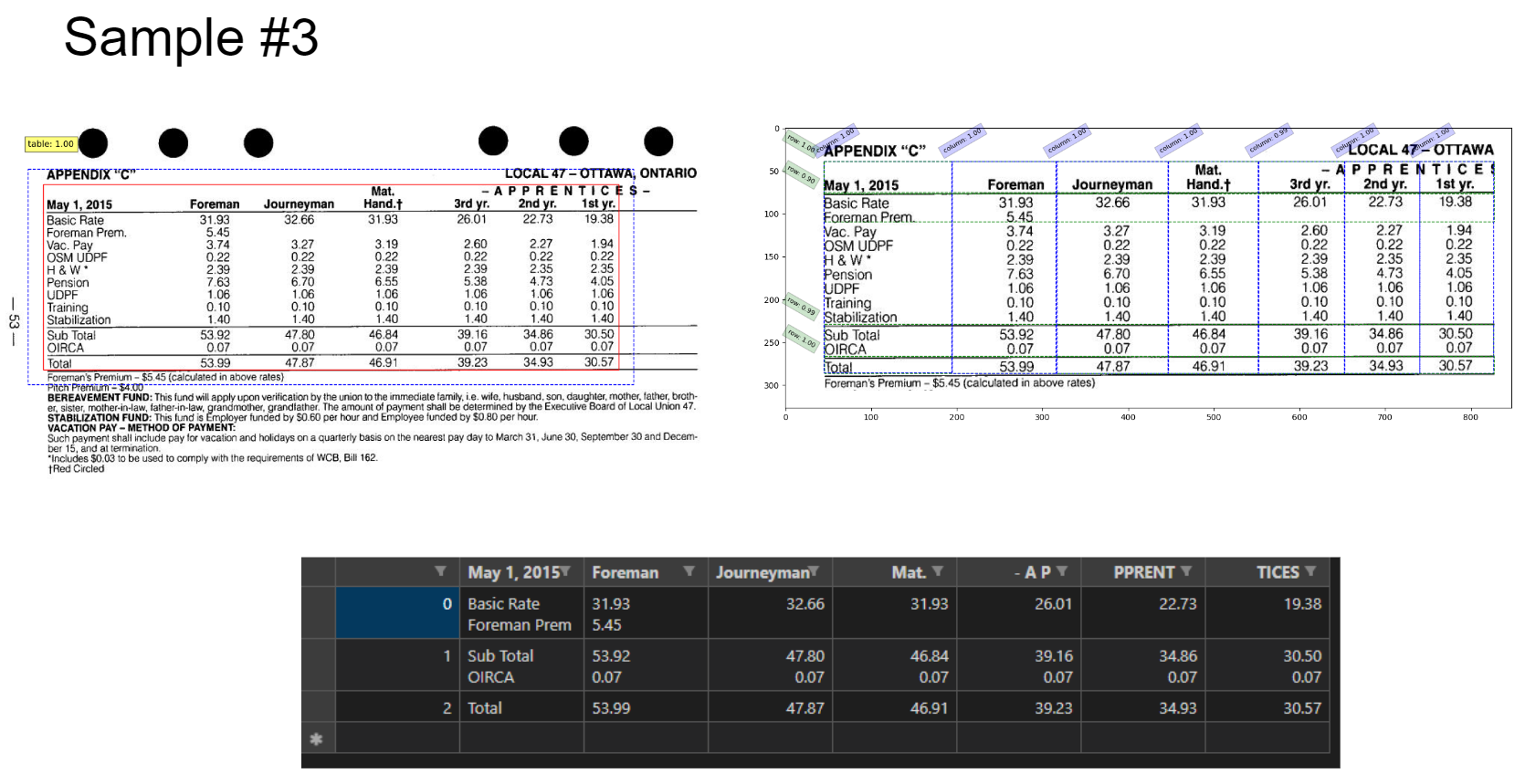Select the 30.57 cell in the grid
The width and height of the screenshot is (1525, 784).
pyautogui.click(x=1267, y=707)
